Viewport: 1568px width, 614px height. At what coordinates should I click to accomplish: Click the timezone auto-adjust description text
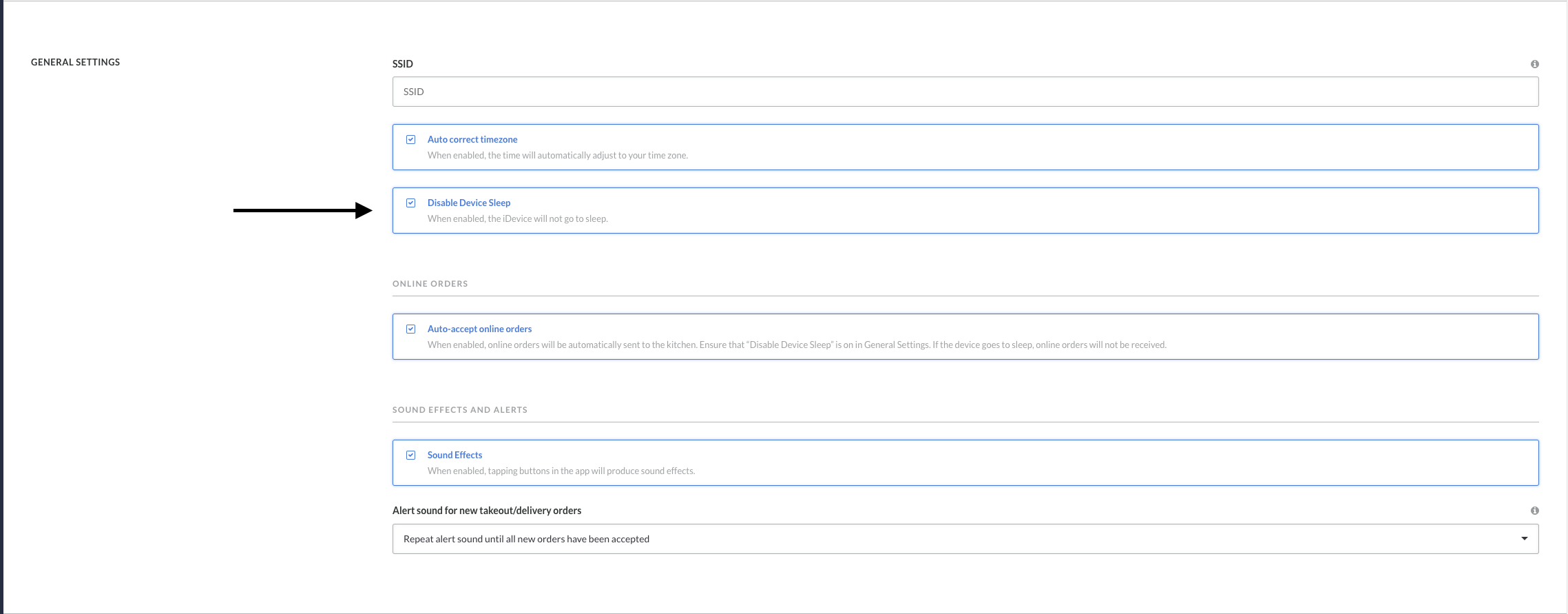(x=557, y=155)
